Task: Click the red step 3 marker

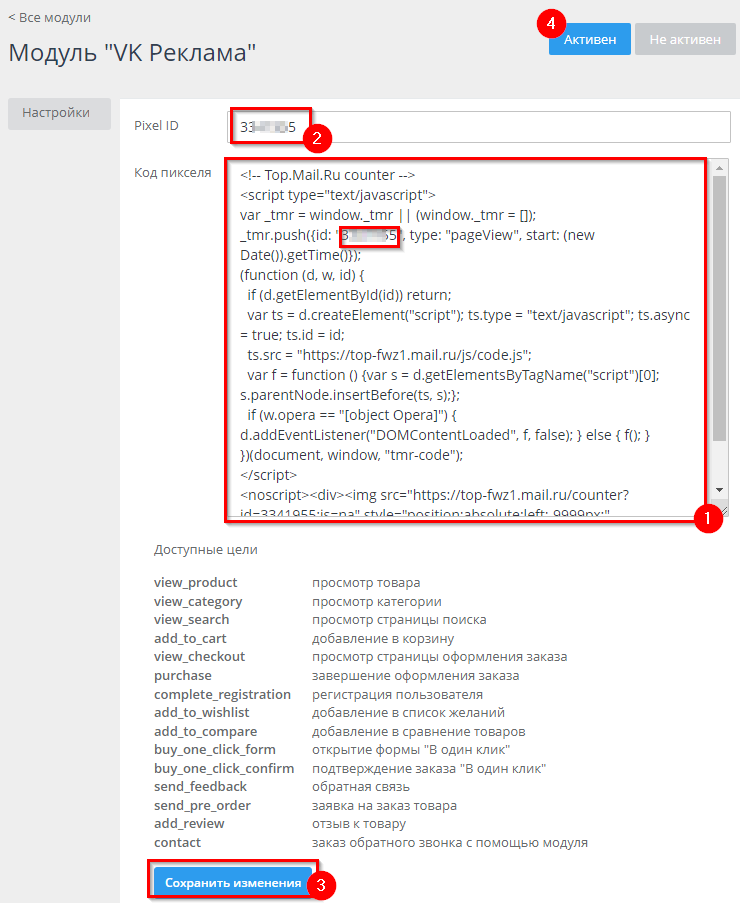Action: pyautogui.click(x=320, y=885)
